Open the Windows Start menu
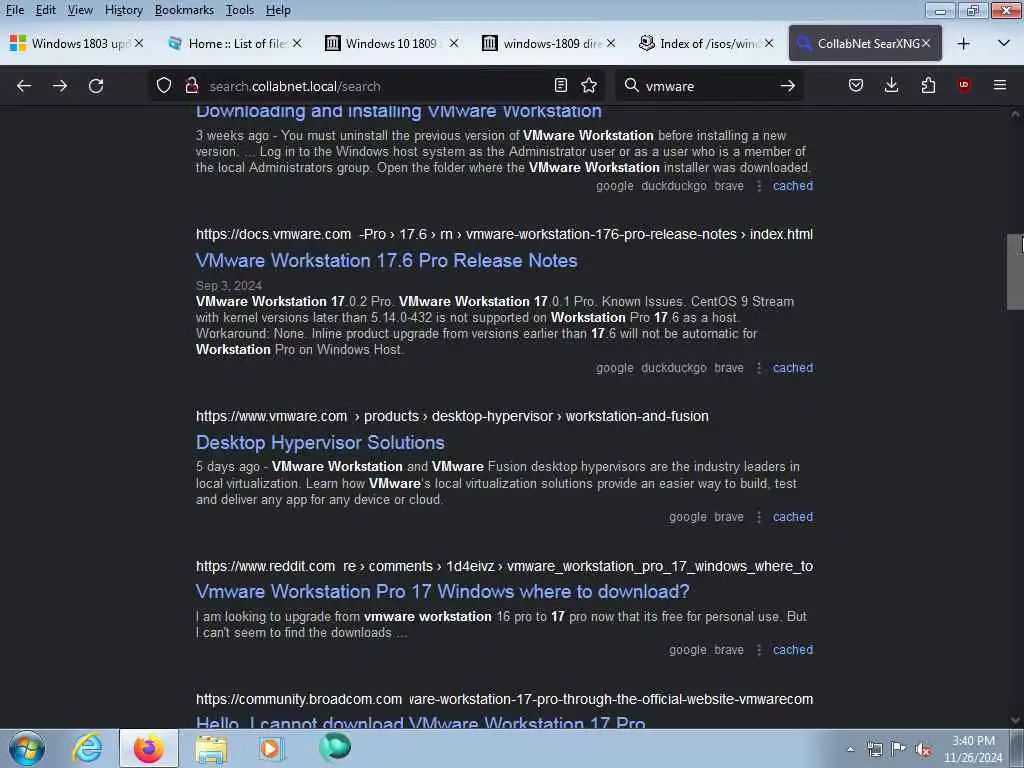Screen dimensions: 1024x768 click(x=27, y=748)
